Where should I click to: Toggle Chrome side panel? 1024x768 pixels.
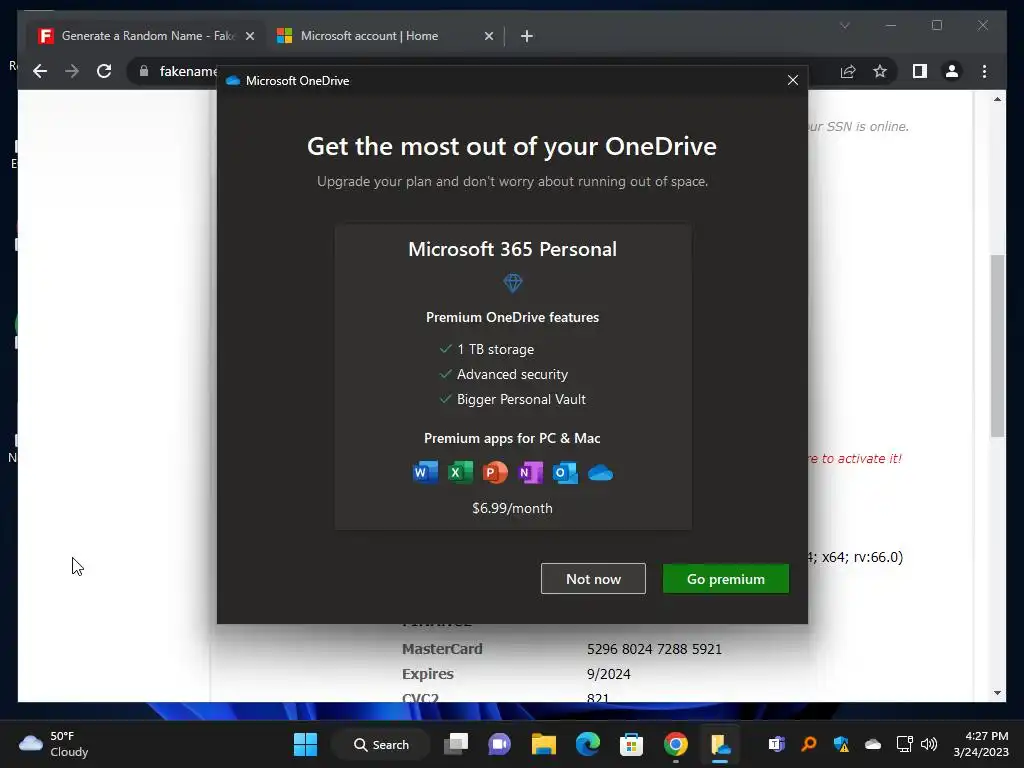(x=920, y=71)
